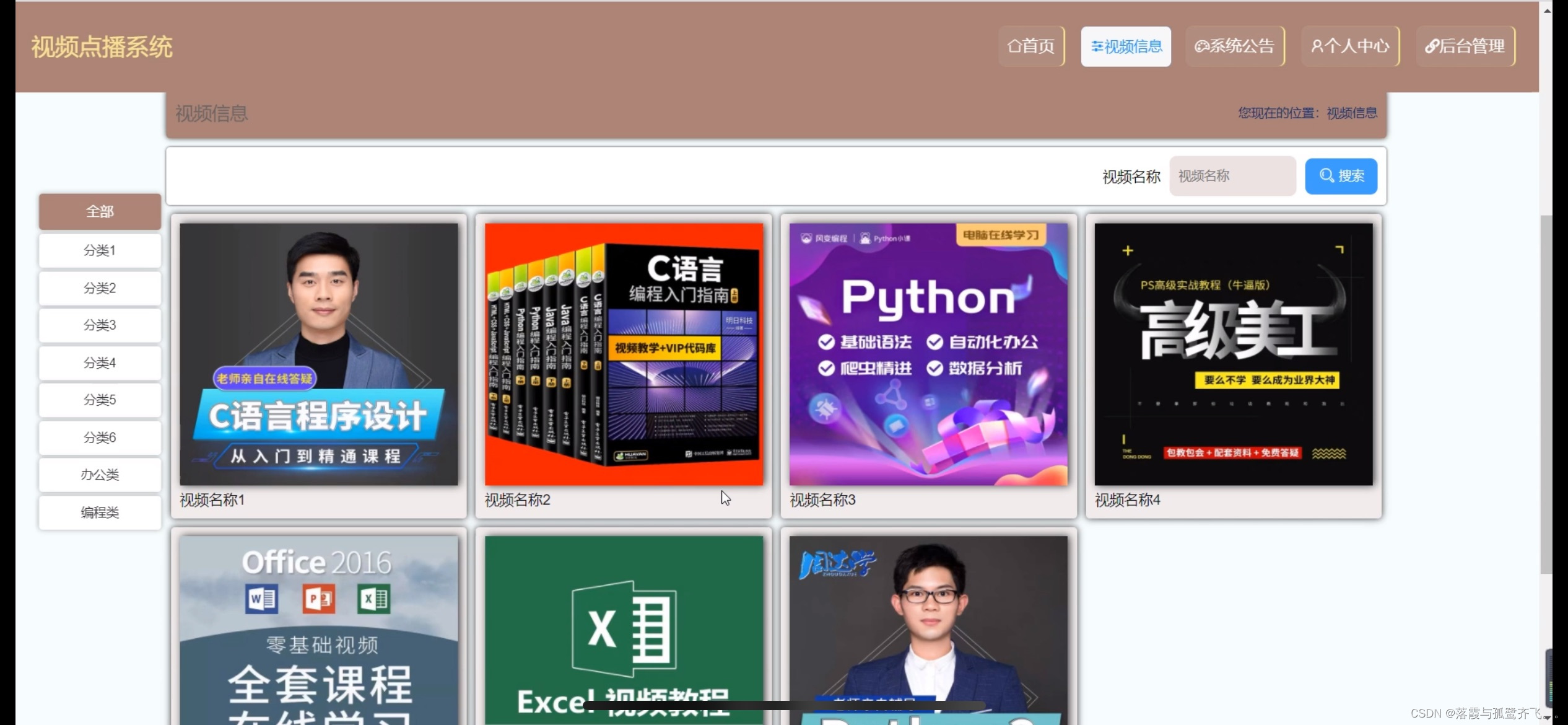Open the 首页 home navigation button
The image size is (1568, 725).
pyautogui.click(x=1031, y=46)
